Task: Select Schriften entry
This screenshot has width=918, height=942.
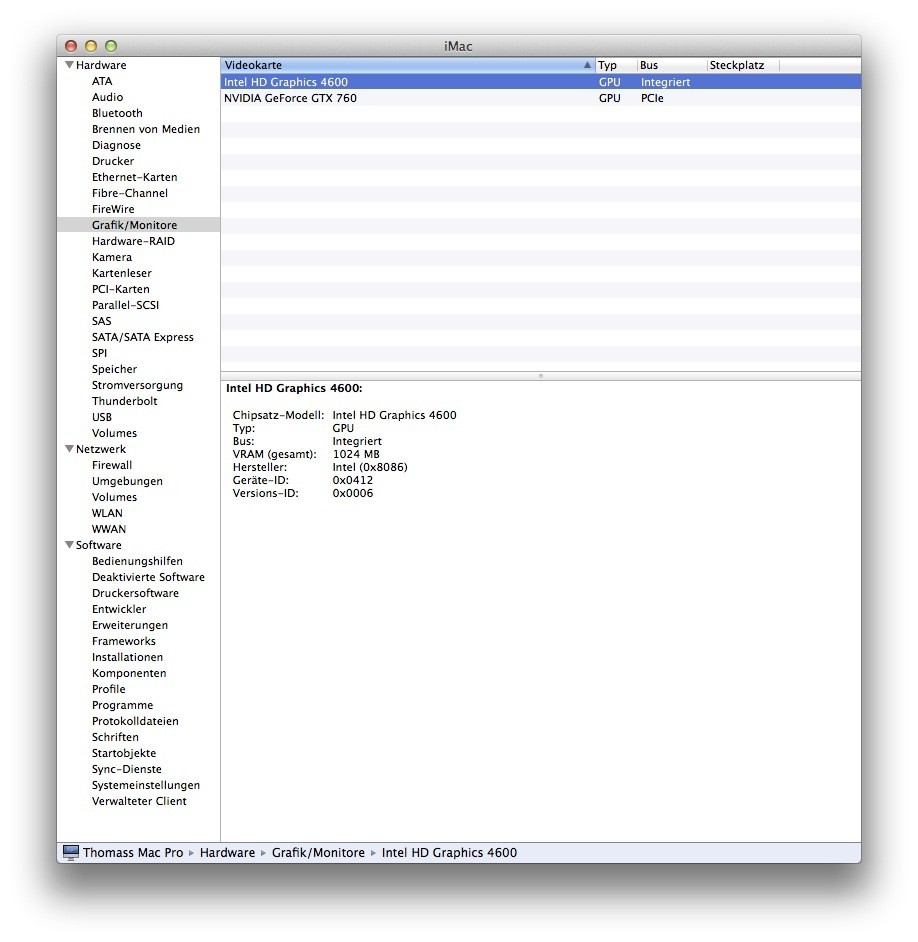Action: click(115, 737)
